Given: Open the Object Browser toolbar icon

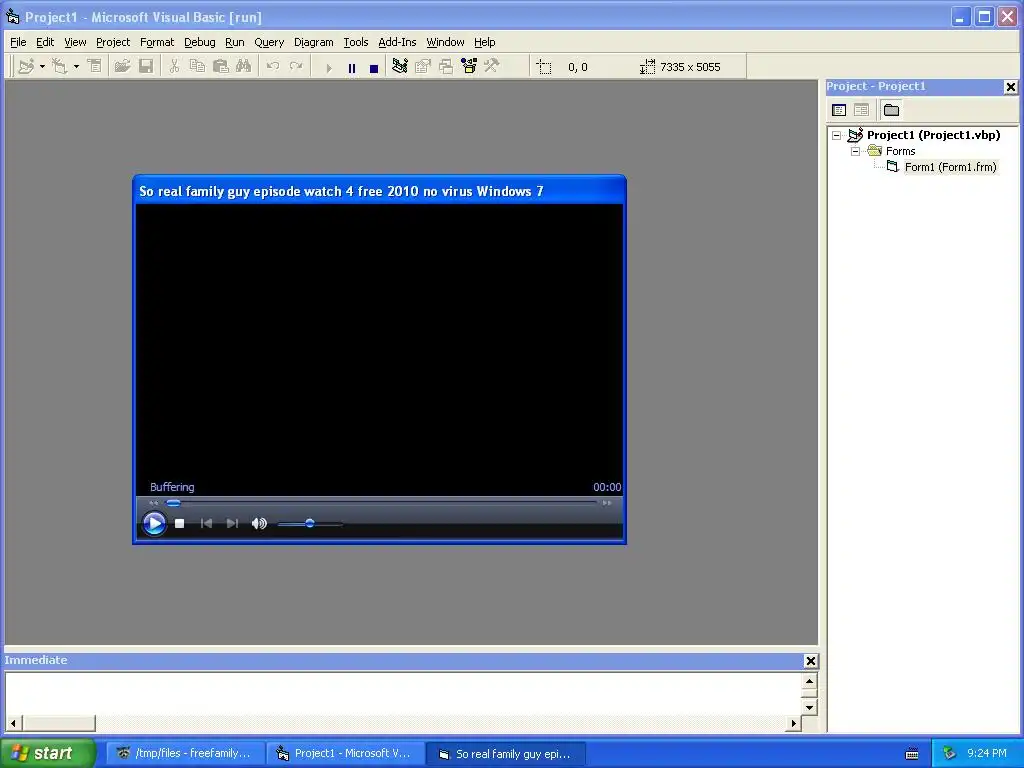Looking at the screenshot, I should coord(469,66).
